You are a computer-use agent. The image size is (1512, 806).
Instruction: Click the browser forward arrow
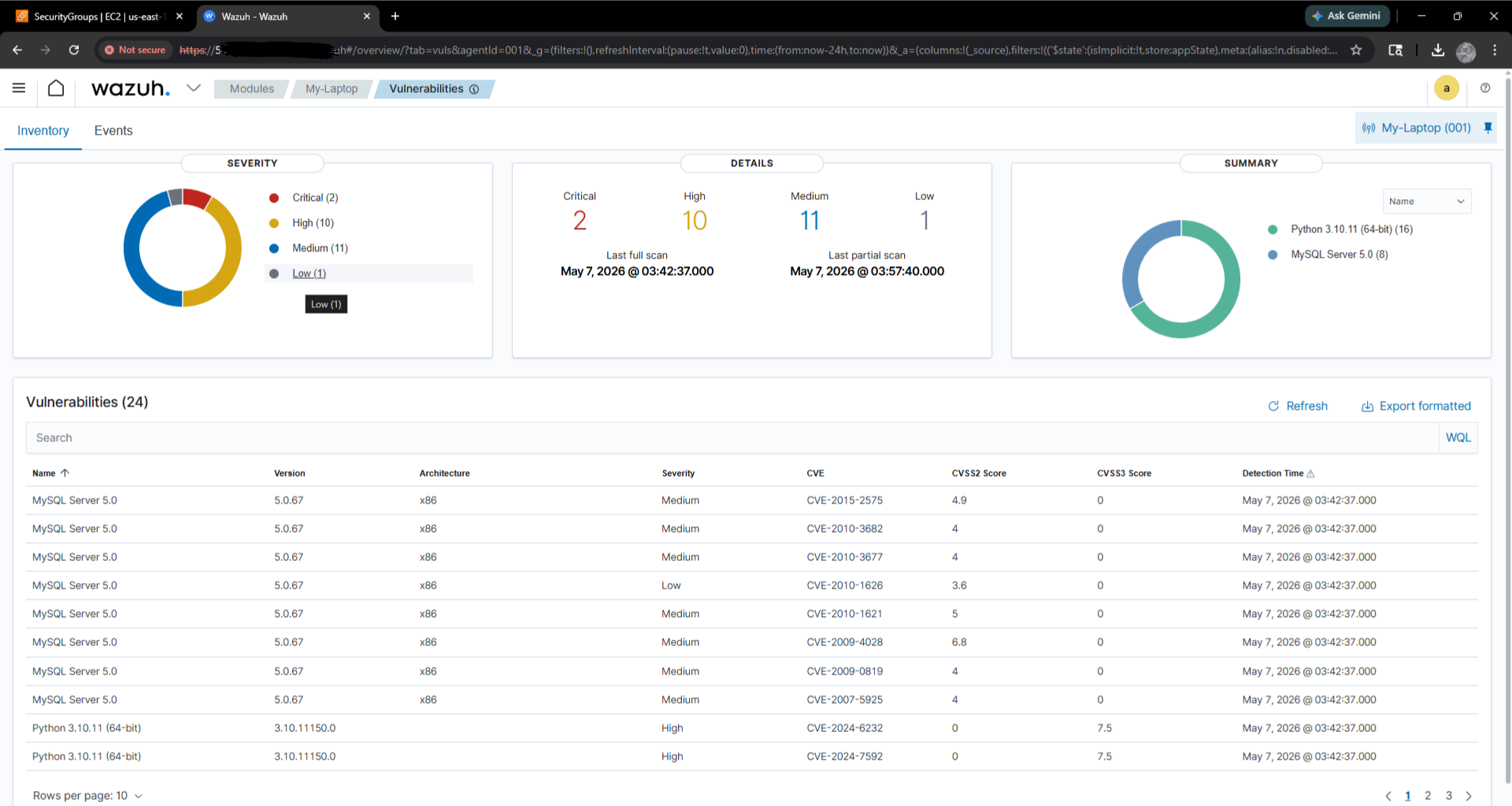[x=46, y=50]
